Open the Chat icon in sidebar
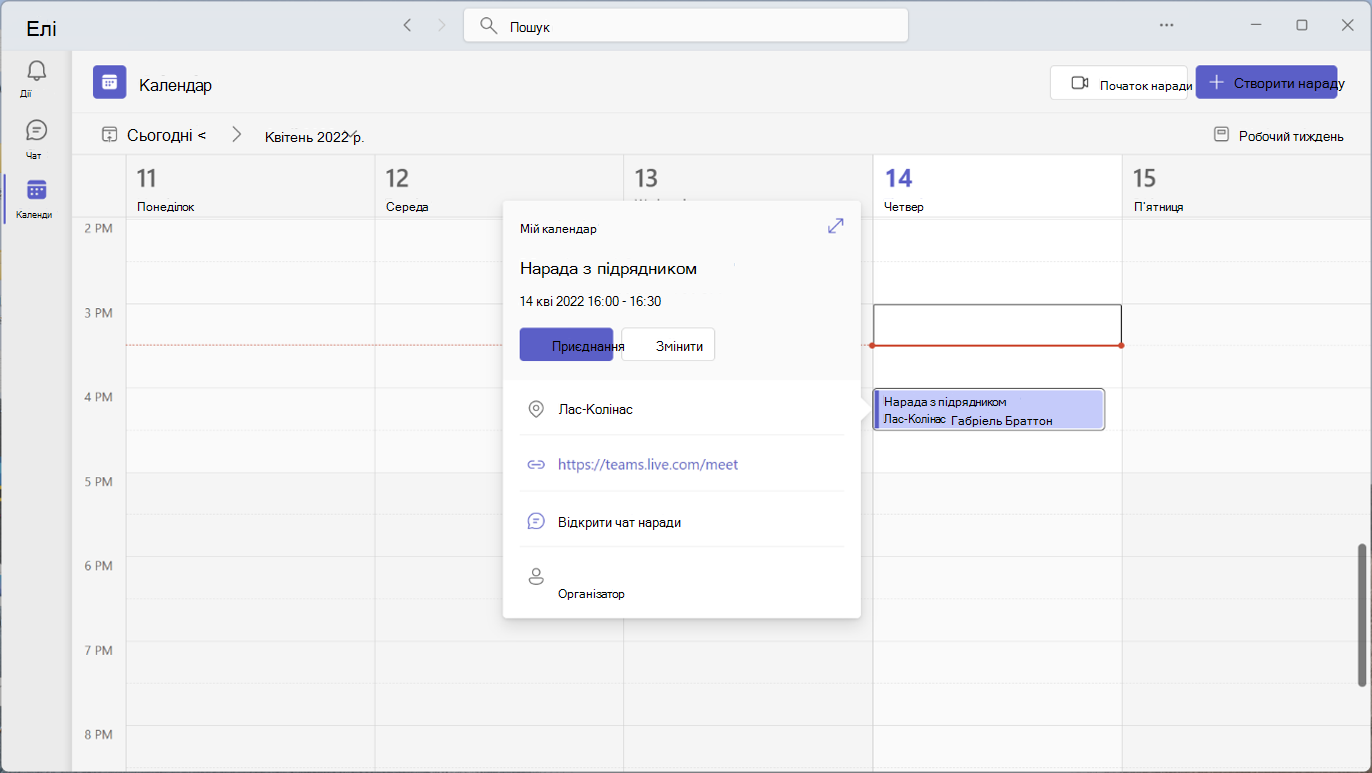This screenshot has width=1372, height=773. pos(36,130)
